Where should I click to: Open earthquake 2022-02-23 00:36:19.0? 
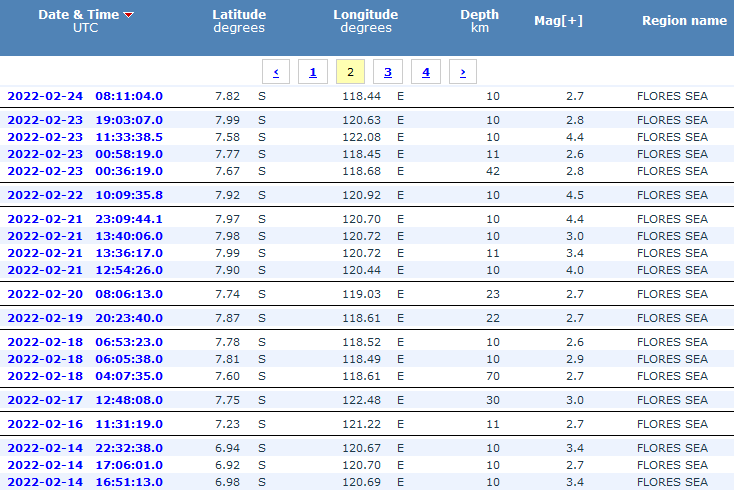point(85,171)
